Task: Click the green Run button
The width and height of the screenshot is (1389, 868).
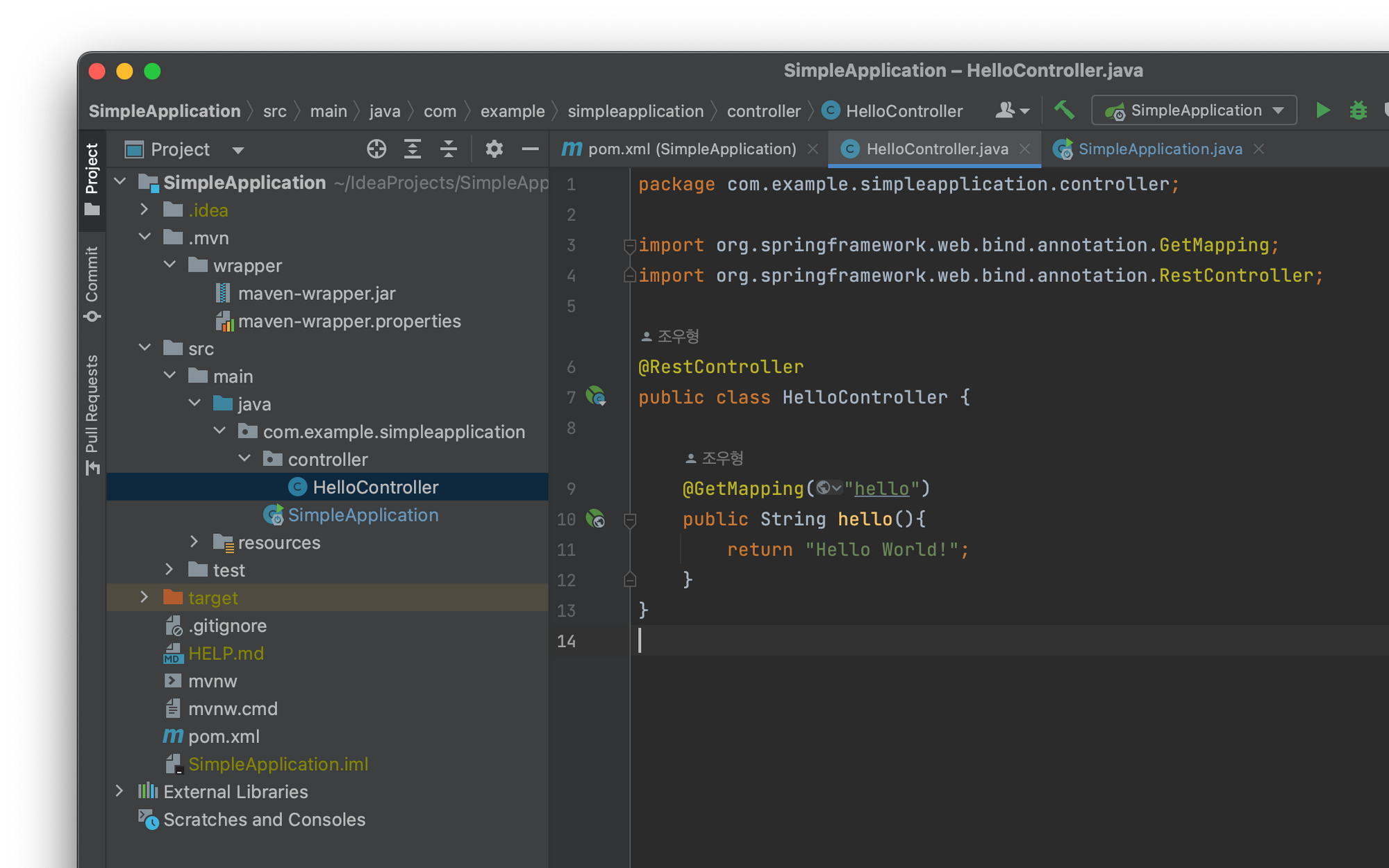Action: tap(1322, 110)
